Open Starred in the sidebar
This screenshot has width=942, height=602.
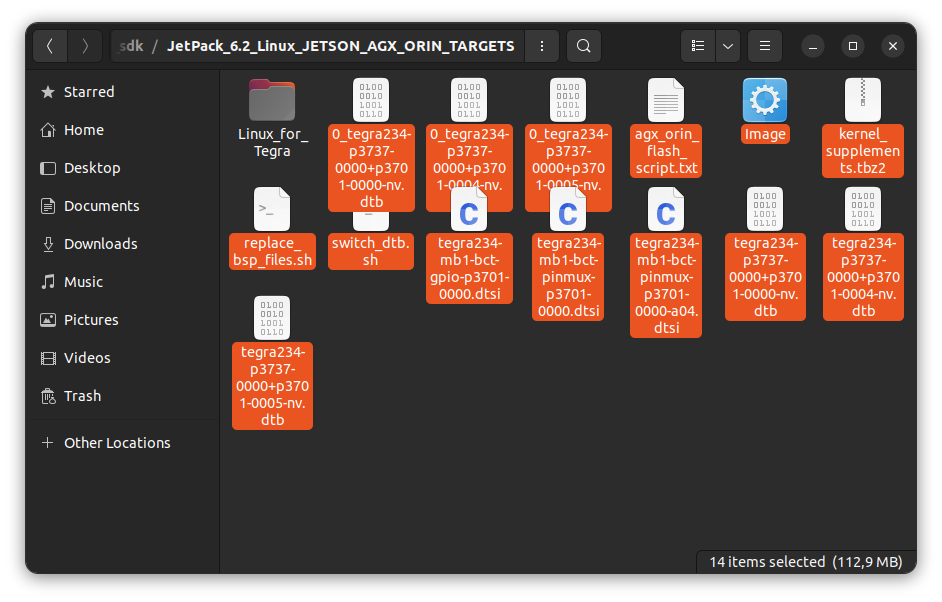tap(123, 92)
